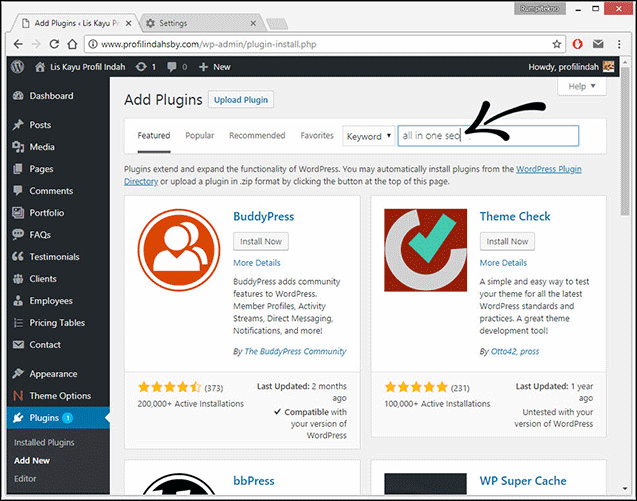This screenshot has width=637, height=501.
Task: Open the WP Super Cache title link
Action: (x=523, y=481)
